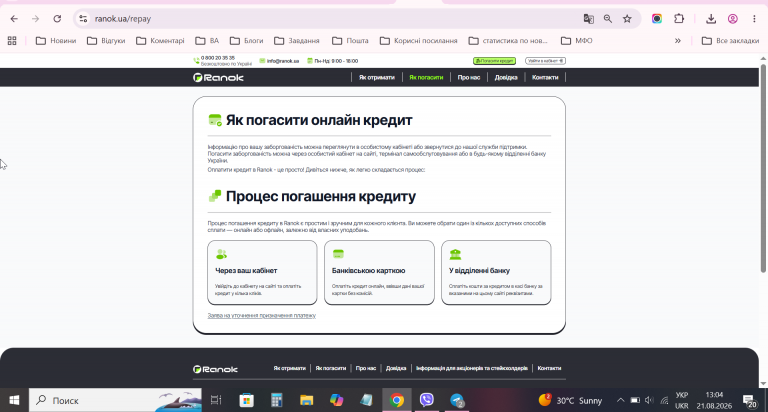Screen dimensions: 768x412
Task: Open Chrome downloads
Action: [711, 19]
